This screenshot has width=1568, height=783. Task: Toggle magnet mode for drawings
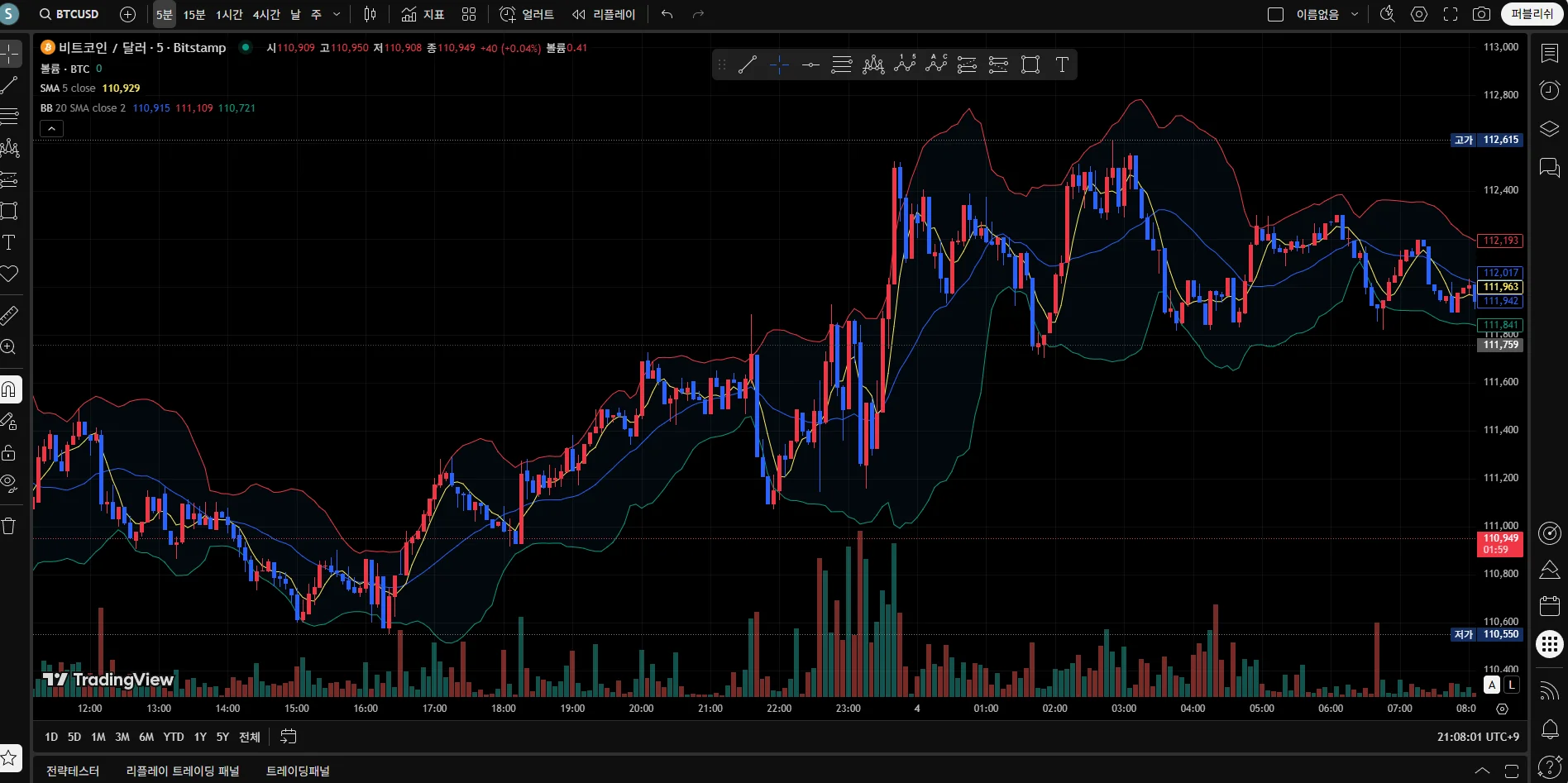(10, 389)
